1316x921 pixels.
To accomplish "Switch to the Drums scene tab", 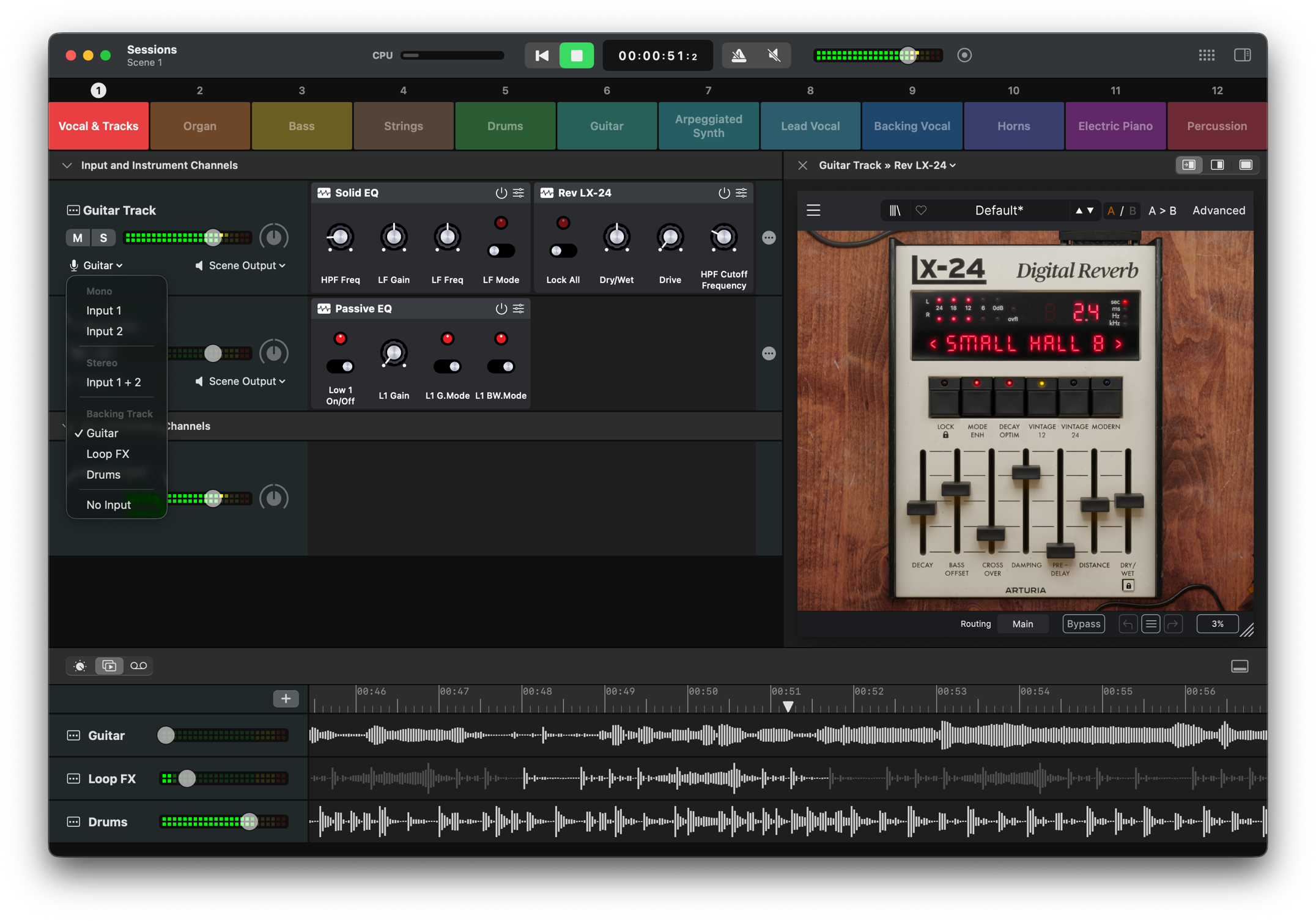I will coord(505,126).
